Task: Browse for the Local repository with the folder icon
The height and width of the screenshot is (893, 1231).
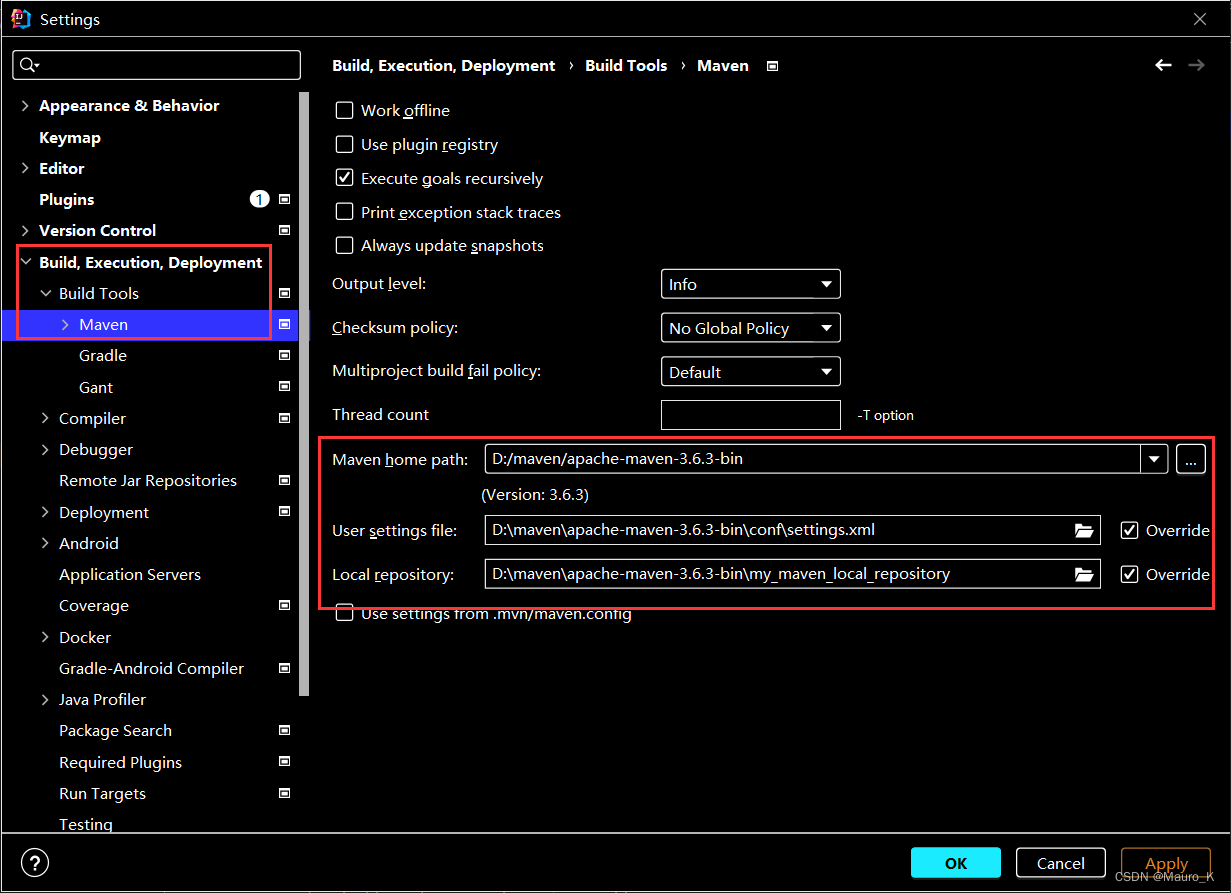Action: pos(1084,575)
